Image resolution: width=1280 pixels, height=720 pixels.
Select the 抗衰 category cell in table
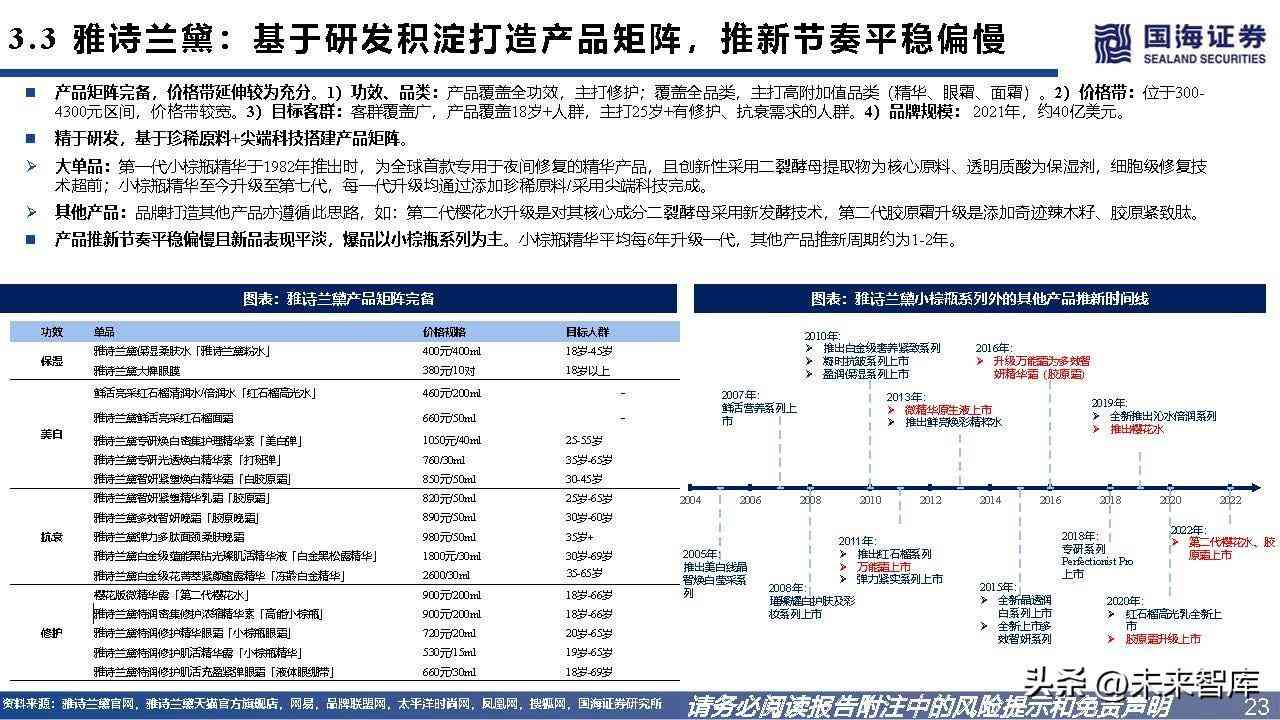[x=52, y=537]
